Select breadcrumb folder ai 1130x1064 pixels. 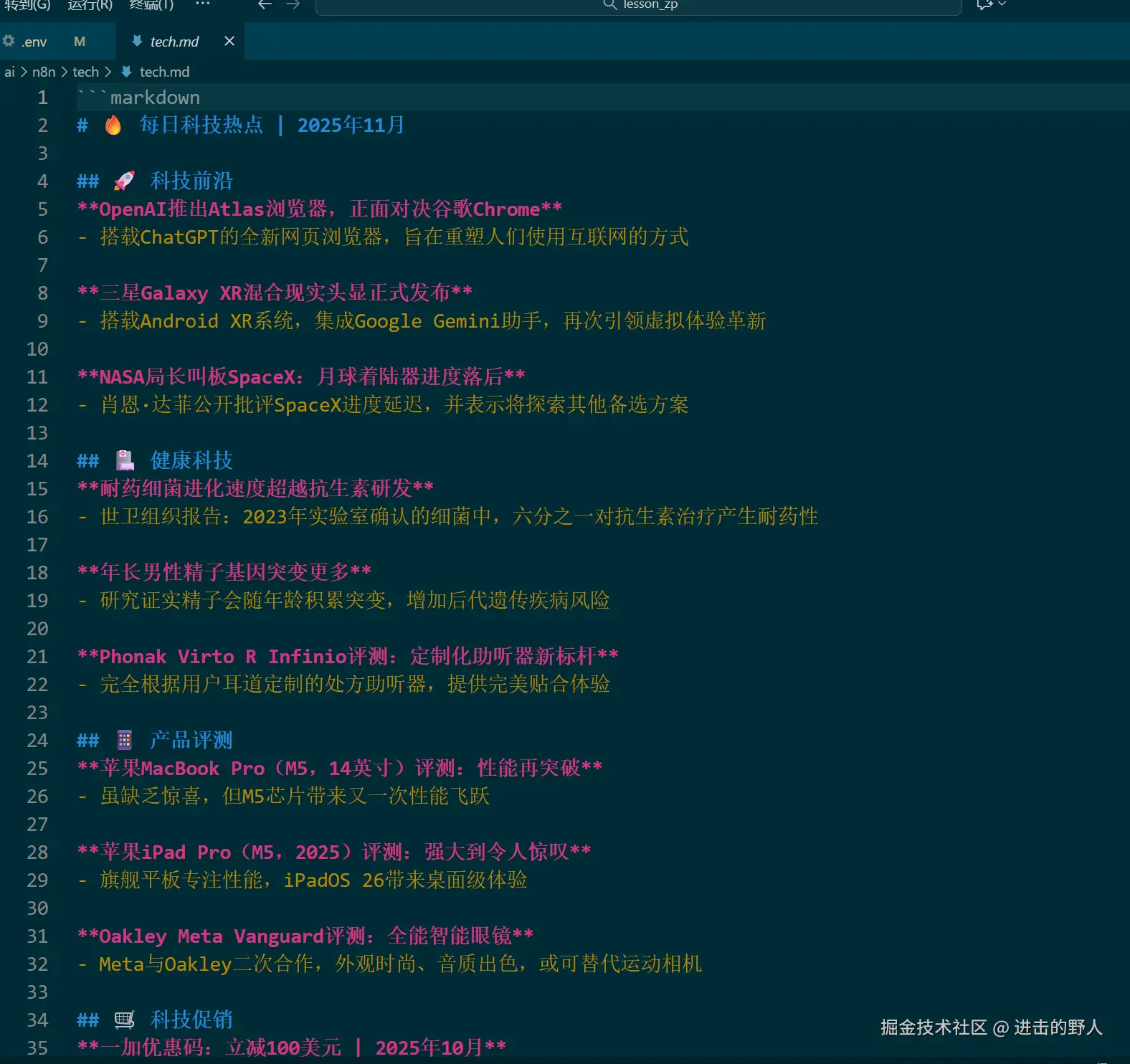tap(9, 72)
